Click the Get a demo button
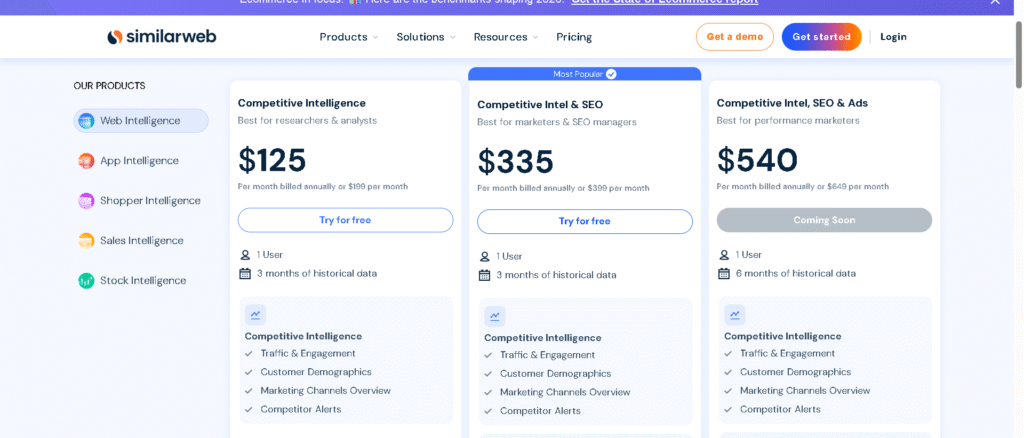The width and height of the screenshot is (1024, 438). pyautogui.click(x=734, y=37)
